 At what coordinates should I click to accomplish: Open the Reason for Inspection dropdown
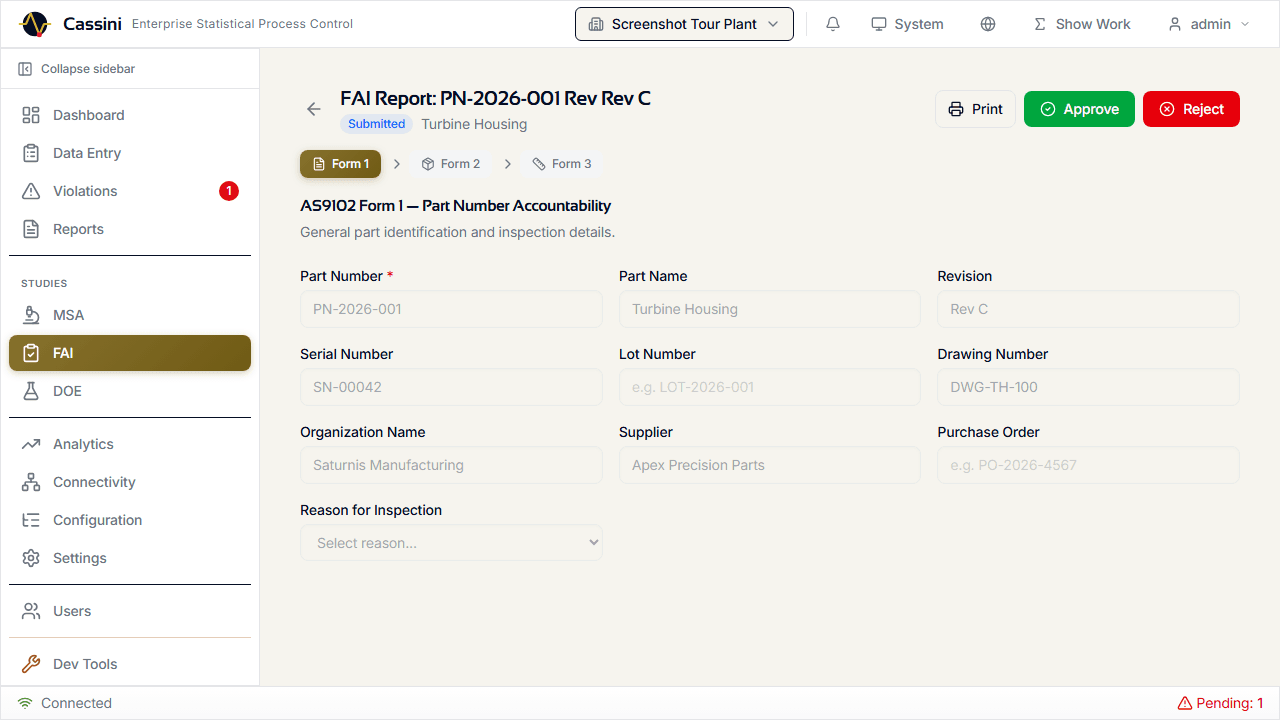pos(451,542)
